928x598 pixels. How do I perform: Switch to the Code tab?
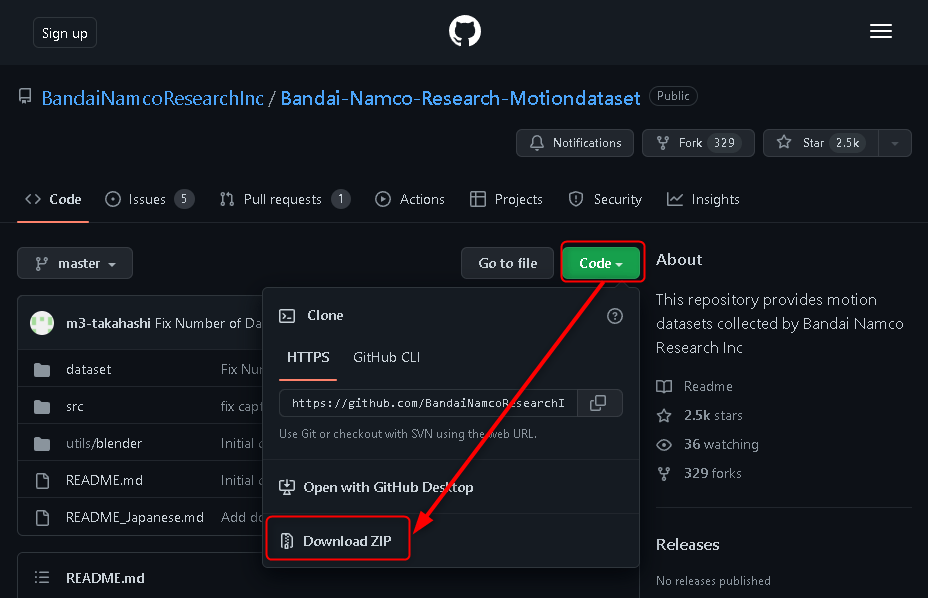[x=53, y=200]
